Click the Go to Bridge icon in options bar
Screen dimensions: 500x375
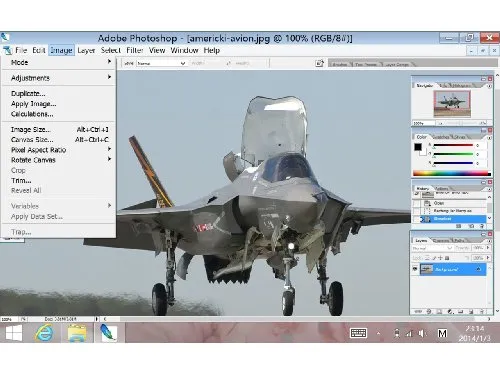319,63
